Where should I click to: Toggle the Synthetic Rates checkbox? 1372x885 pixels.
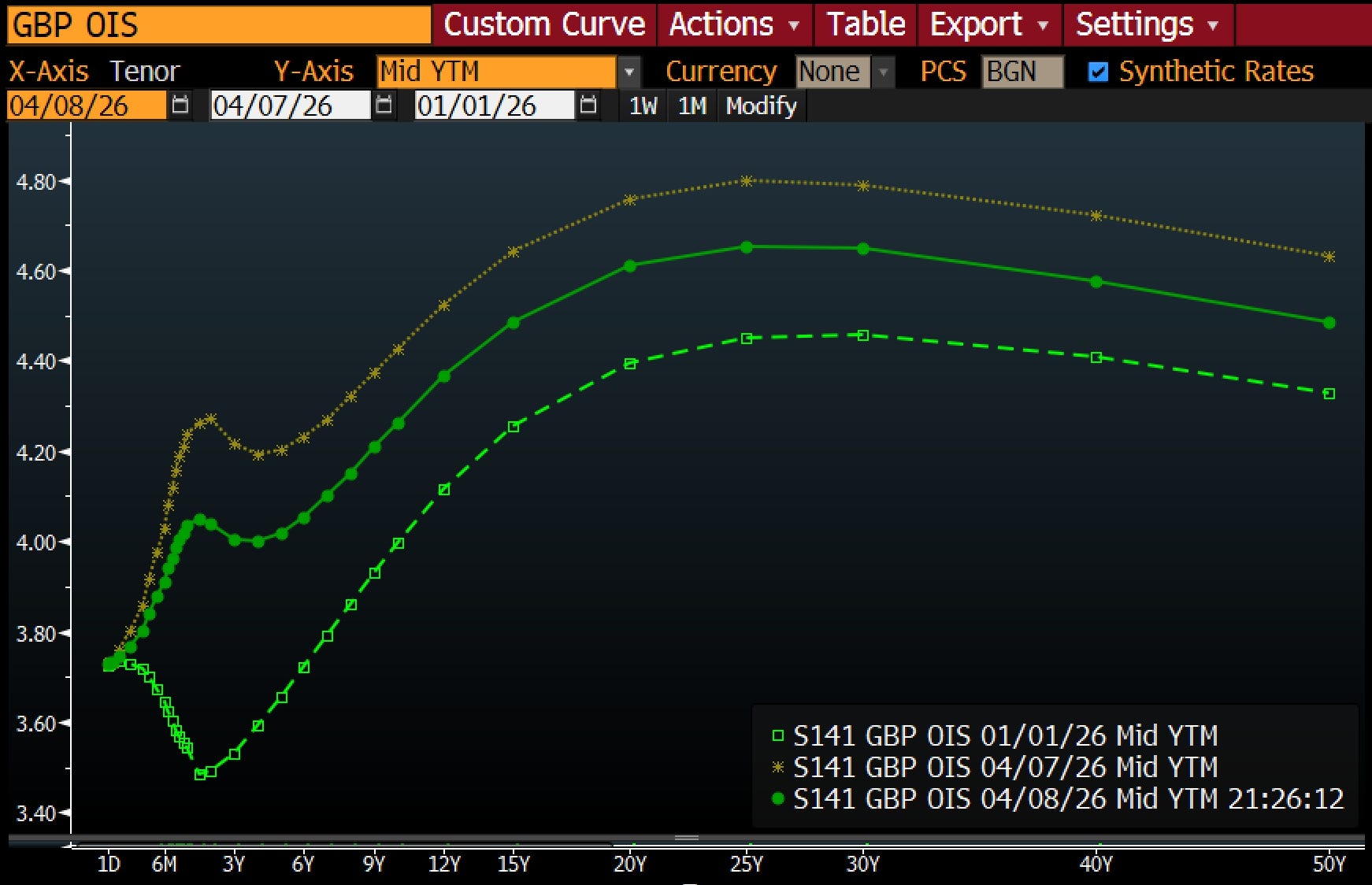coord(1098,72)
